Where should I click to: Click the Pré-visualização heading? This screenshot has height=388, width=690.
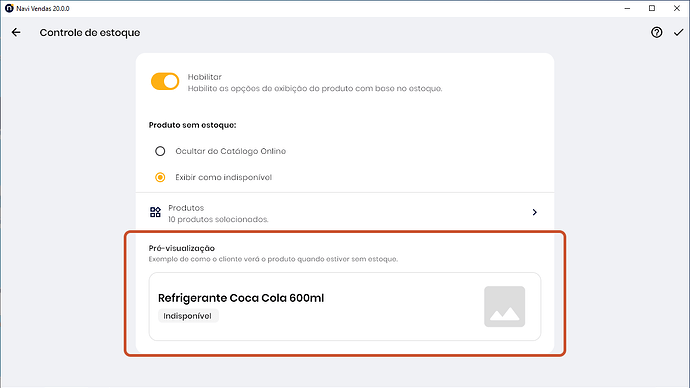[182, 248]
